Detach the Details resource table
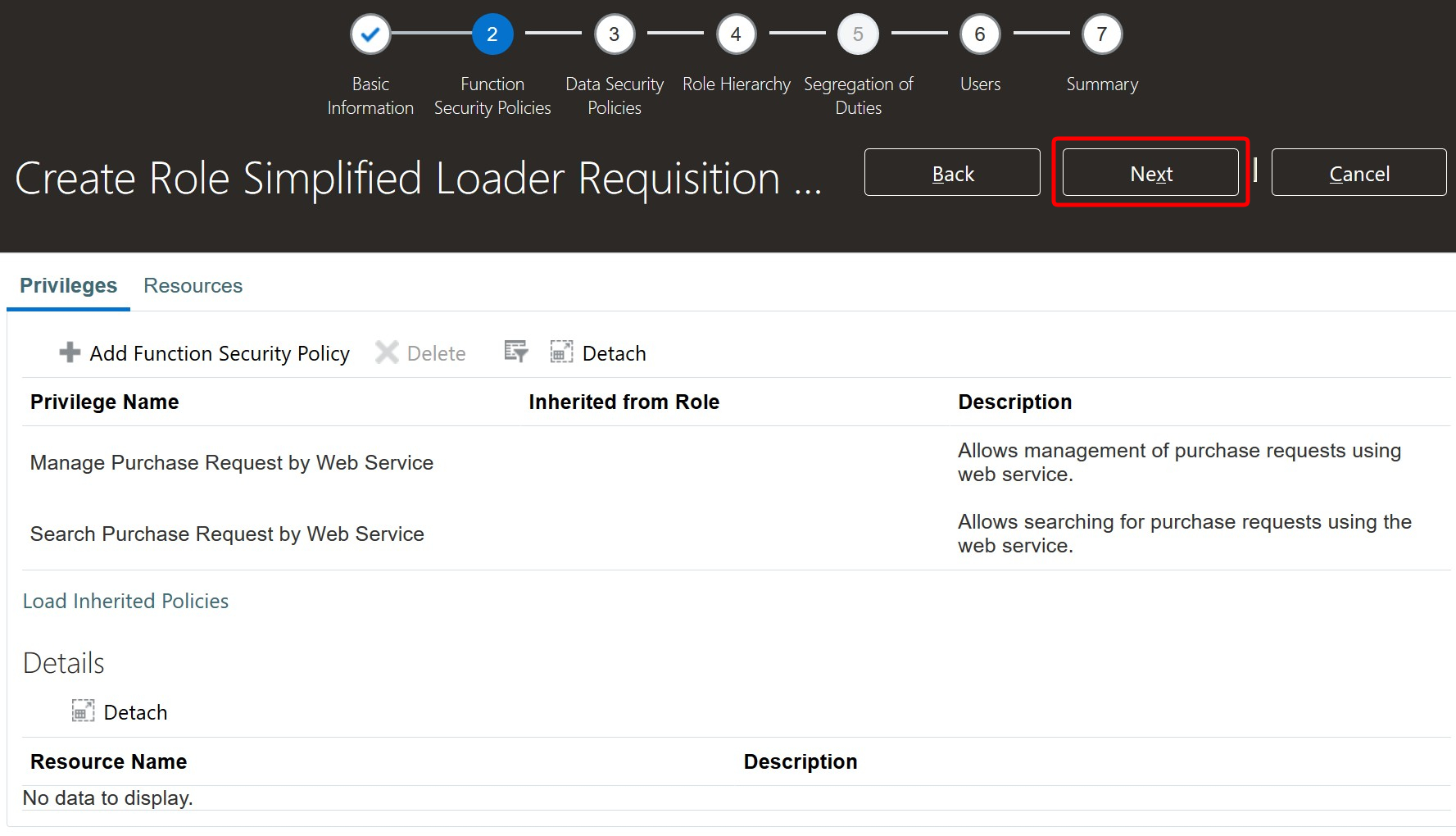Image resolution: width=1456 pixels, height=836 pixels. 119,711
